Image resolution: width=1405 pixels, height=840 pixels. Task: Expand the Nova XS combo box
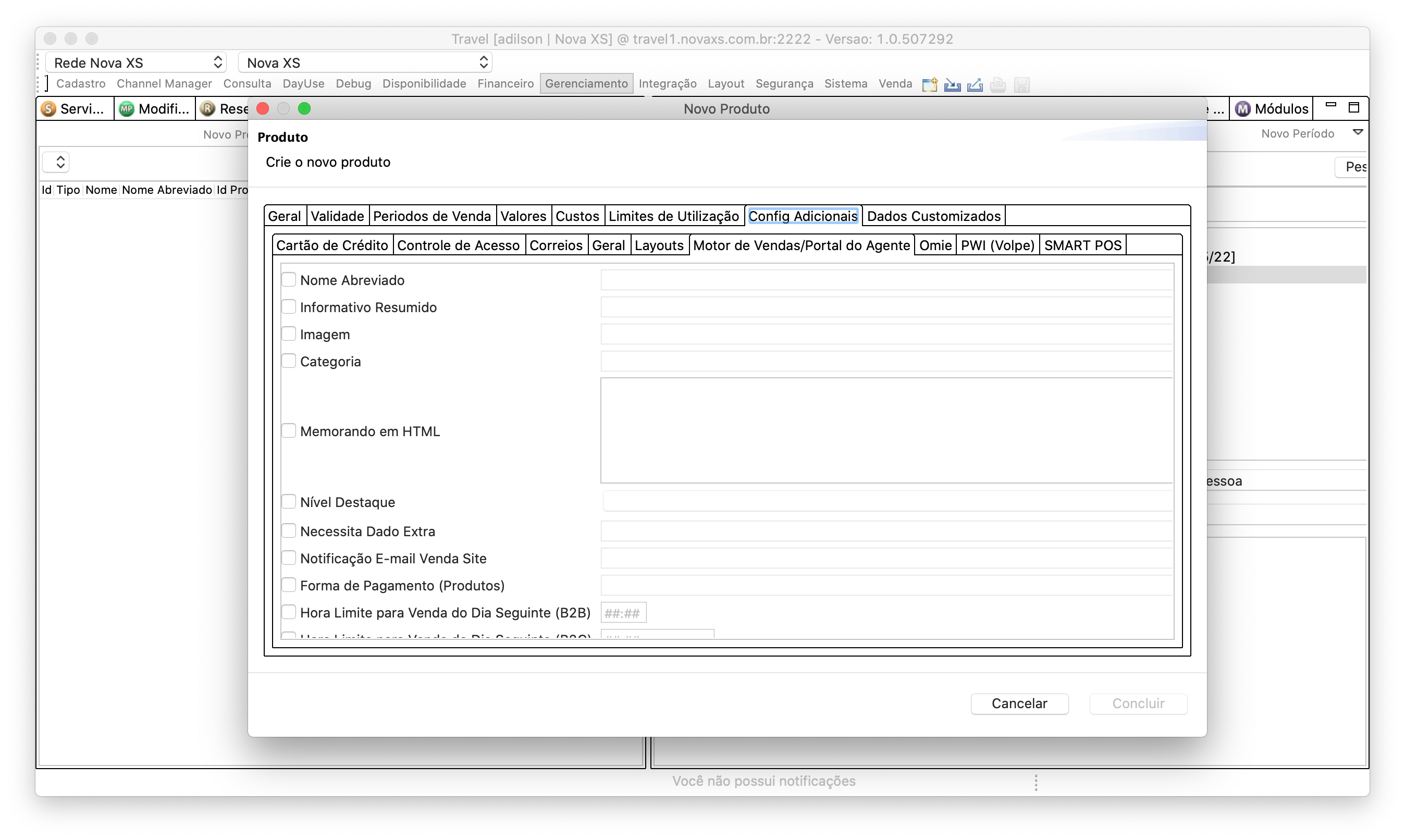[x=365, y=62]
